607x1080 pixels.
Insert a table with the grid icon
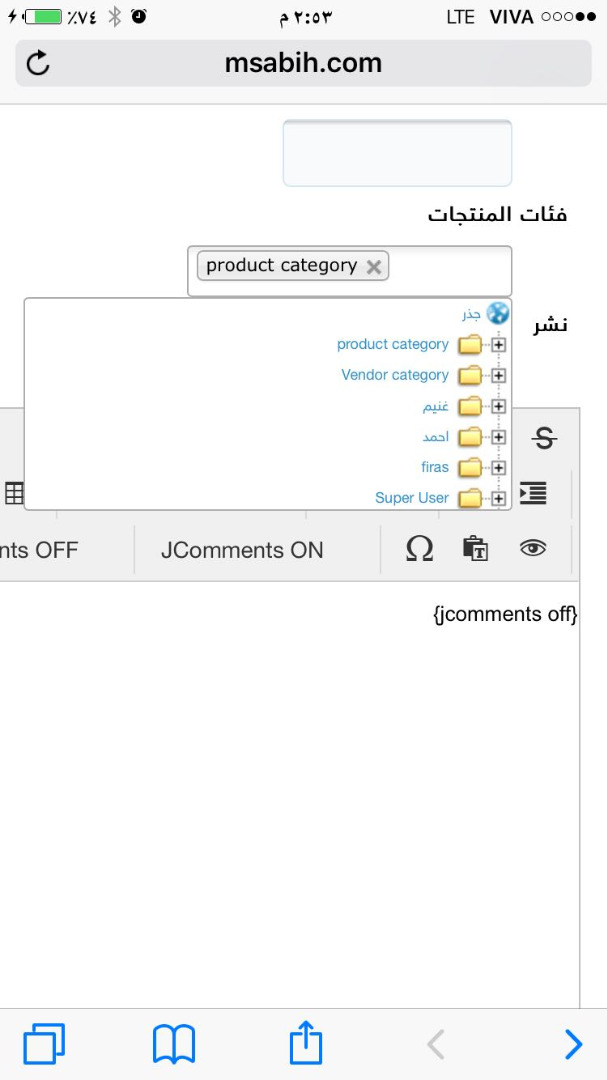tap(14, 493)
